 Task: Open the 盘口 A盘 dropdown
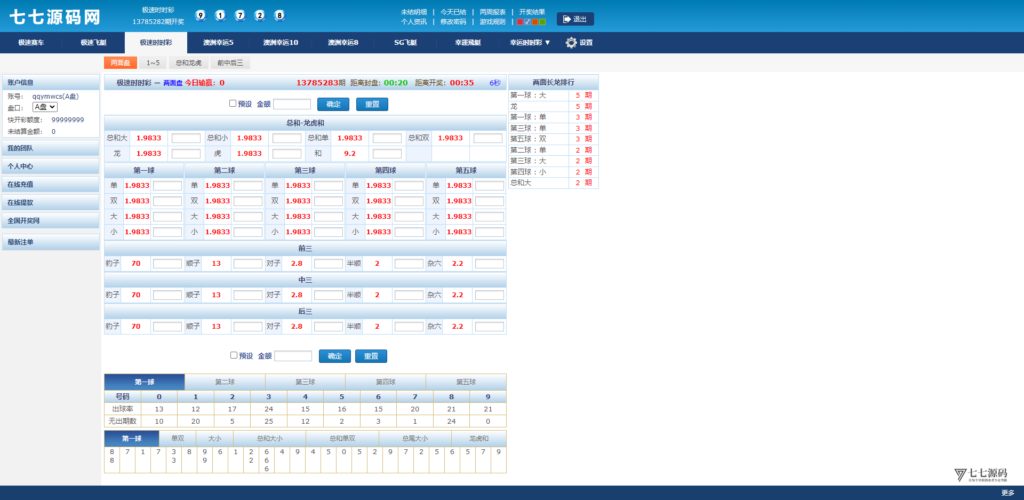coord(45,107)
